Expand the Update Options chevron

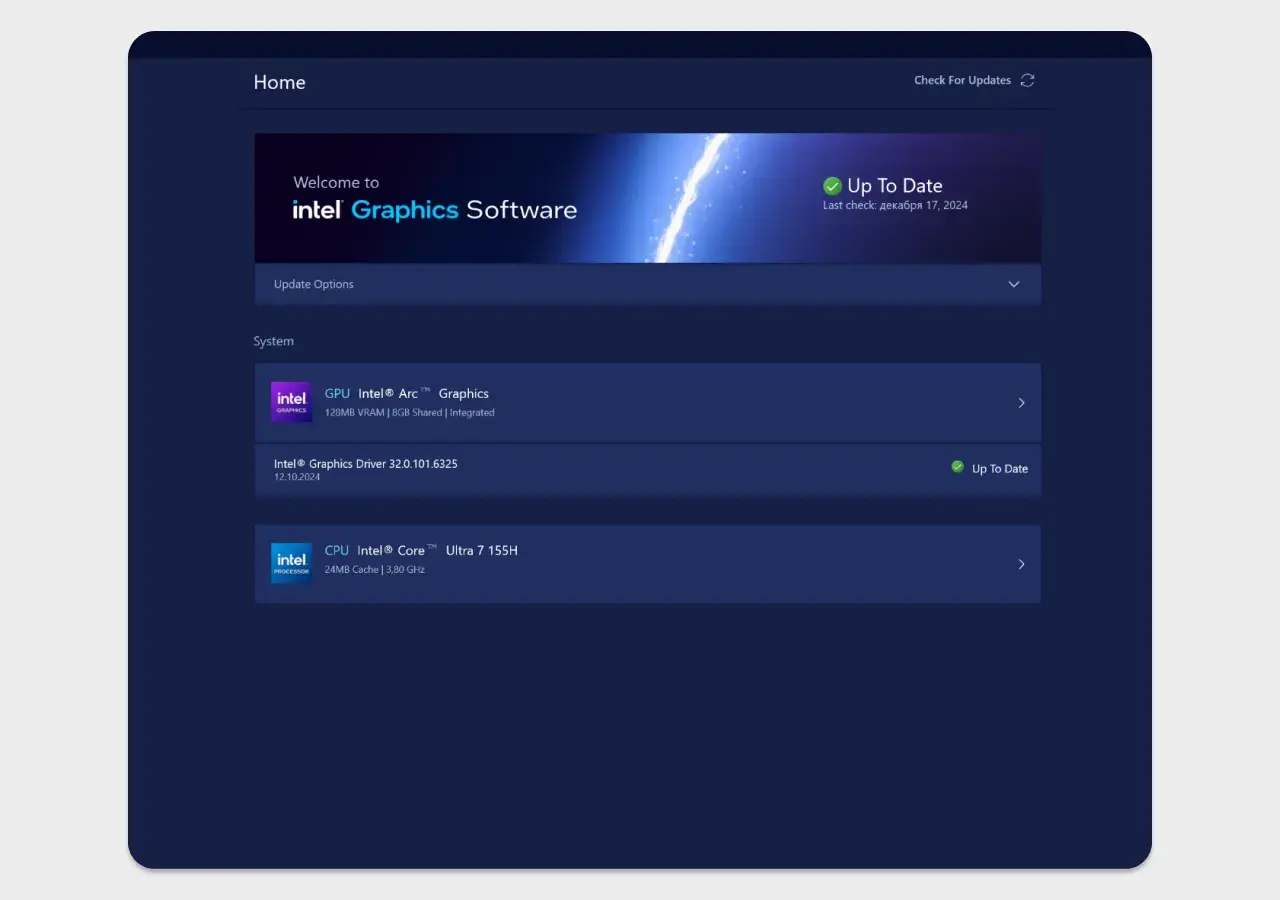[x=1014, y=284]
